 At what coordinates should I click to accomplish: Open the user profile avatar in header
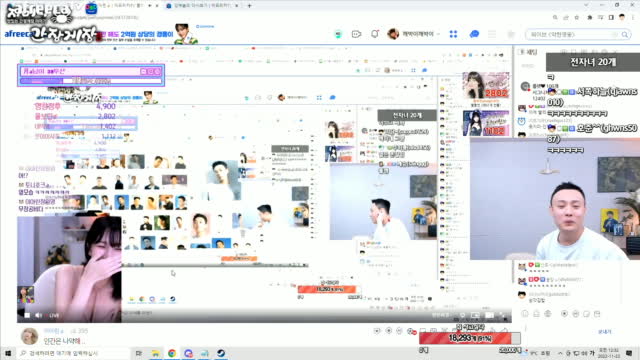coord(393,34)
